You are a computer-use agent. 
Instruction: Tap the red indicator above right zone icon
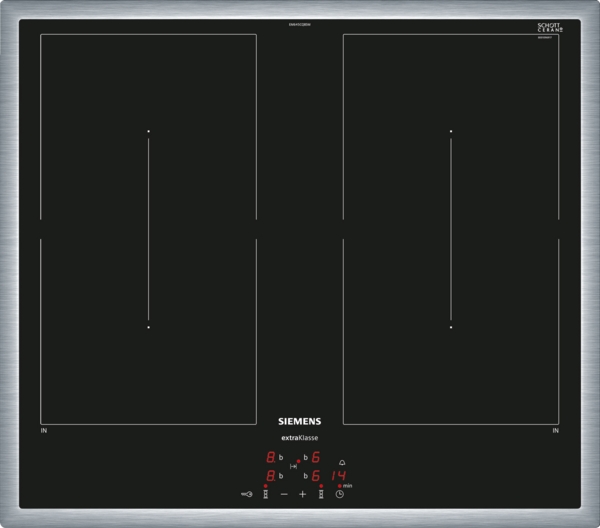point(321,486)
